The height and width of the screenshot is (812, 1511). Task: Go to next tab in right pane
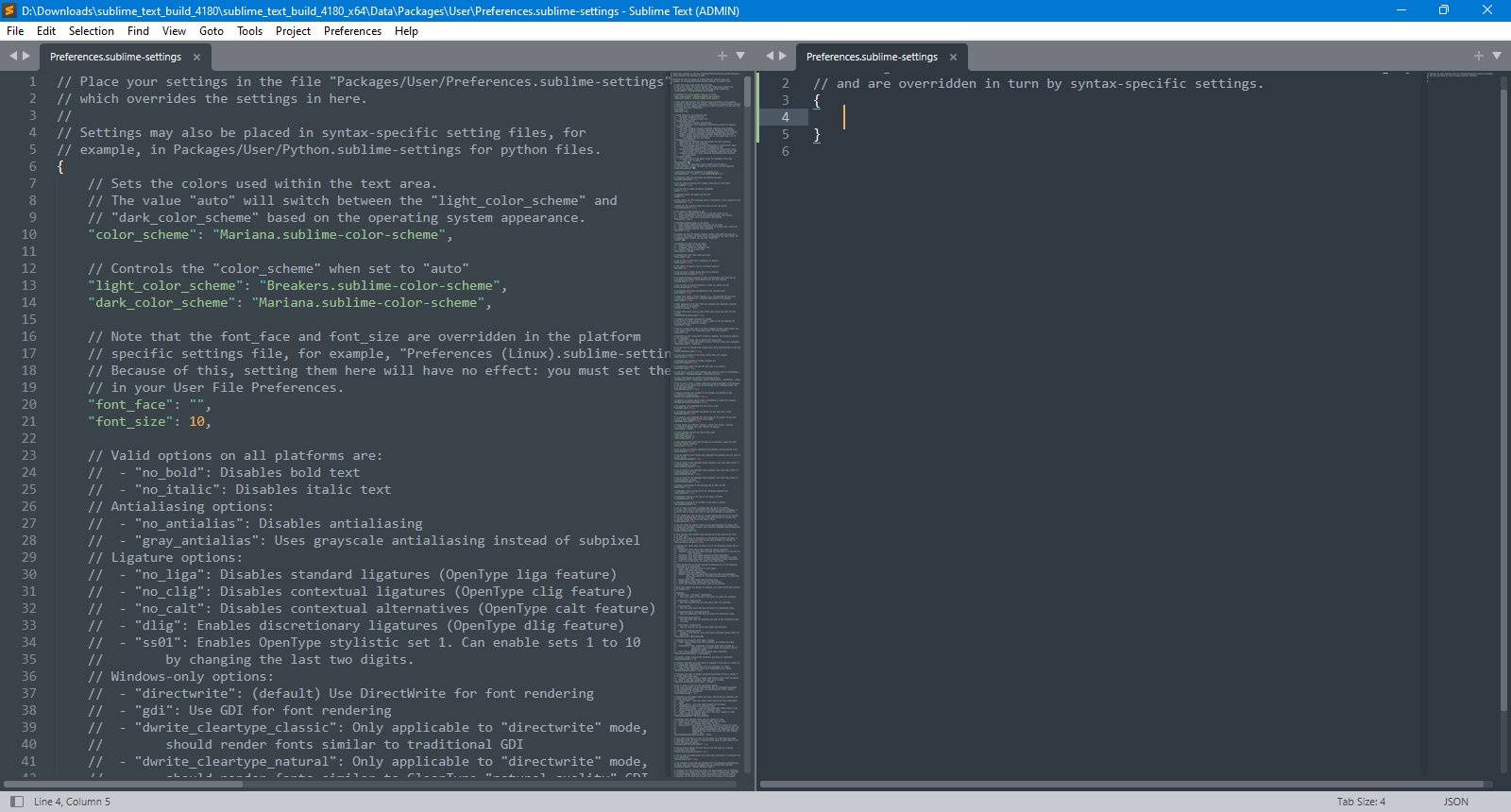click(783, 56)
